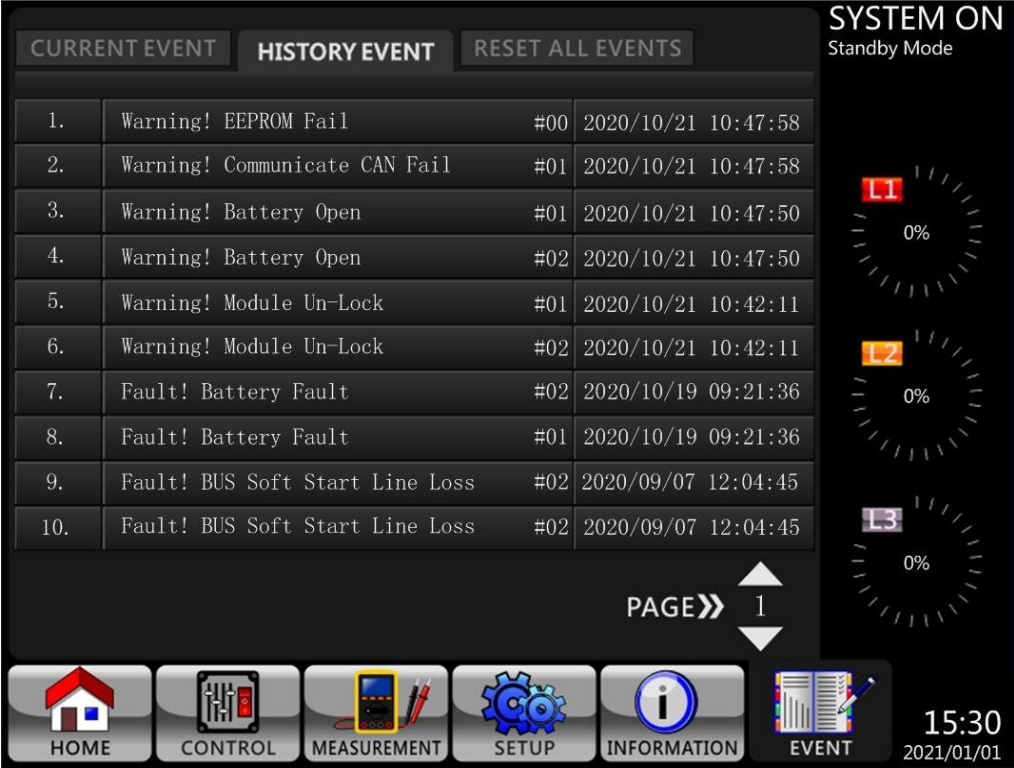The width and height of the screenshot is (1014, 768).
Task: Click the L1 load percentage gauge
Action: (917, 233)
